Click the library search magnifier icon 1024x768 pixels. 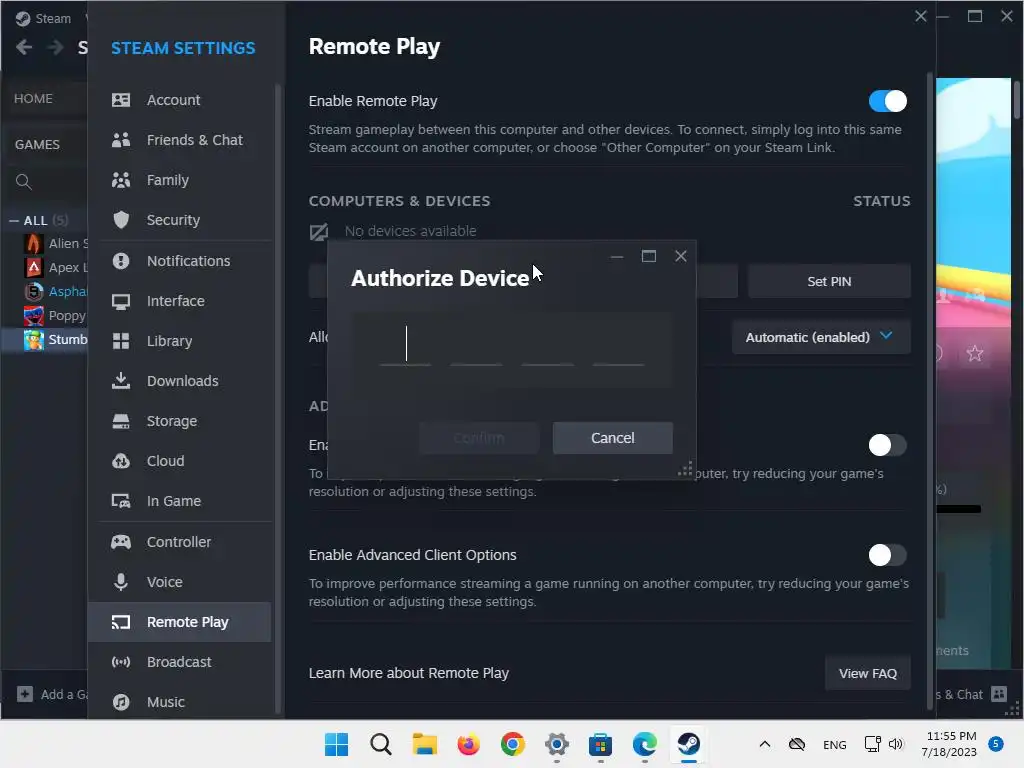click(x=24, y=182)
